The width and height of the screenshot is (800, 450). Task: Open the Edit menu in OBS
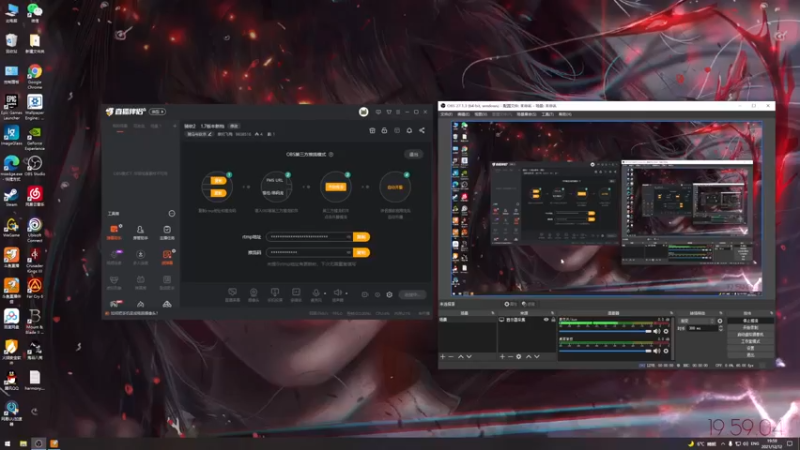point(463,114)
